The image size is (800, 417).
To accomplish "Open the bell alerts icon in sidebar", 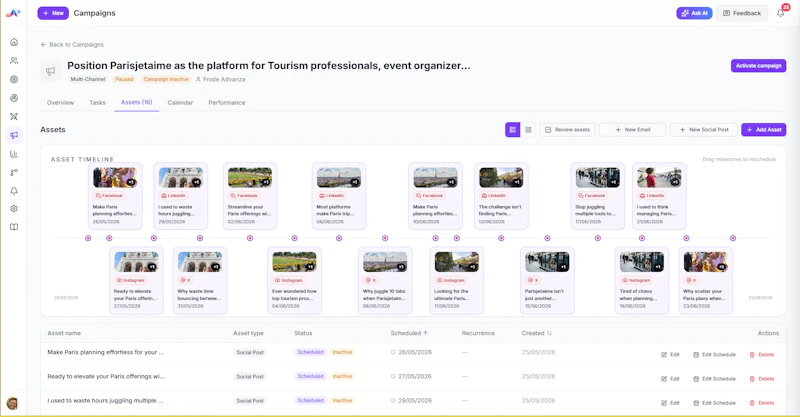I will (x=14, y=191).
